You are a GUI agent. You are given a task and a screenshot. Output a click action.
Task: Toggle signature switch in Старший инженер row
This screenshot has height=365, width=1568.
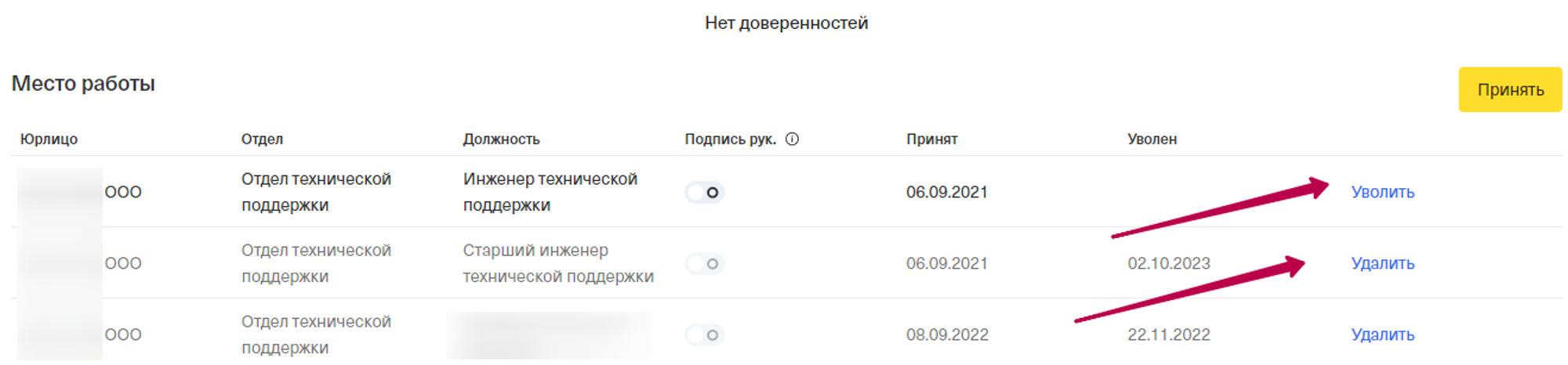(x=704, y=264)
